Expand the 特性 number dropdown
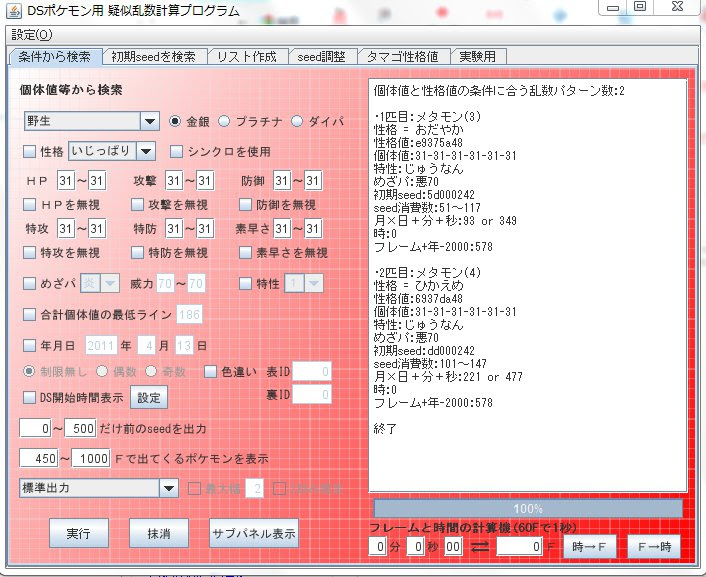 click(314, 283)
